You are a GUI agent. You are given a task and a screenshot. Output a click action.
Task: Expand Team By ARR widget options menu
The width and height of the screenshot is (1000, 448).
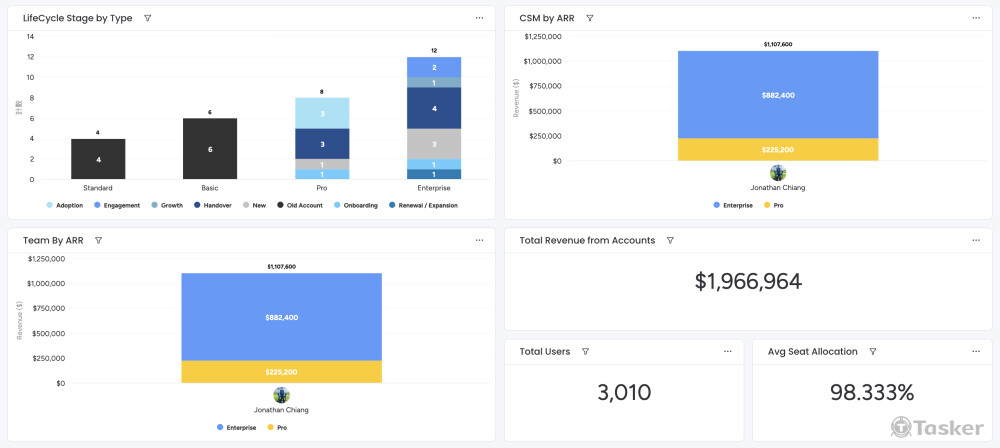480,240
